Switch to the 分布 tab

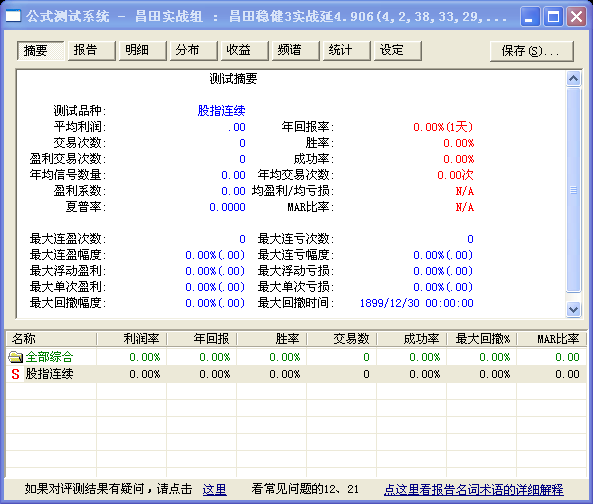tap(194, 50)
